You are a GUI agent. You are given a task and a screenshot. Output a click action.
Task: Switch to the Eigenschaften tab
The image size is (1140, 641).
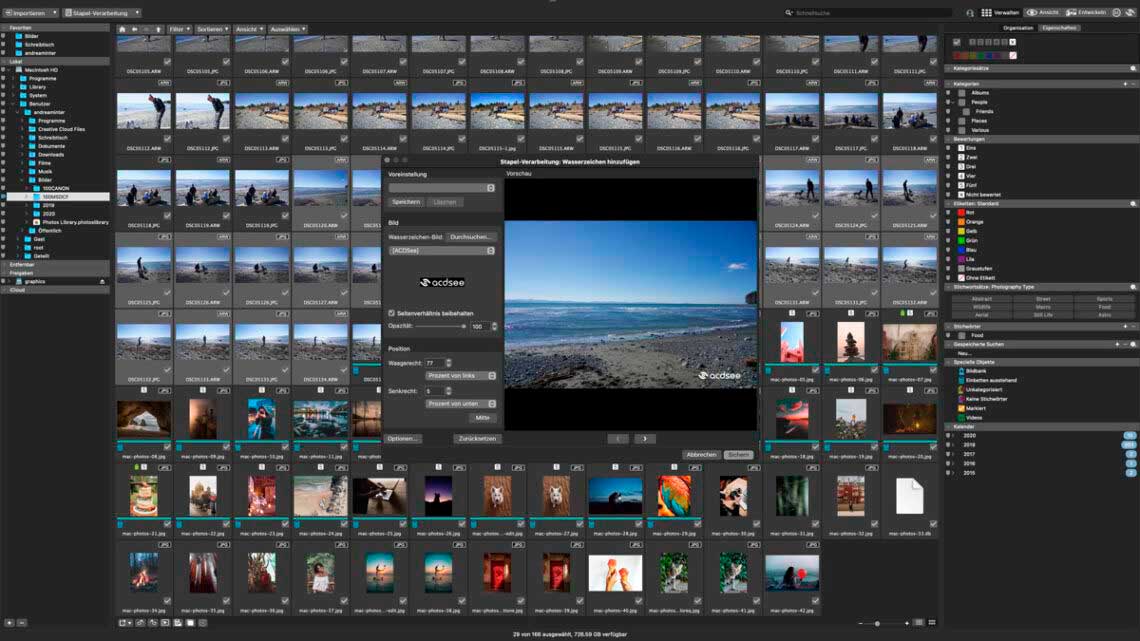tap(1059, 28)
